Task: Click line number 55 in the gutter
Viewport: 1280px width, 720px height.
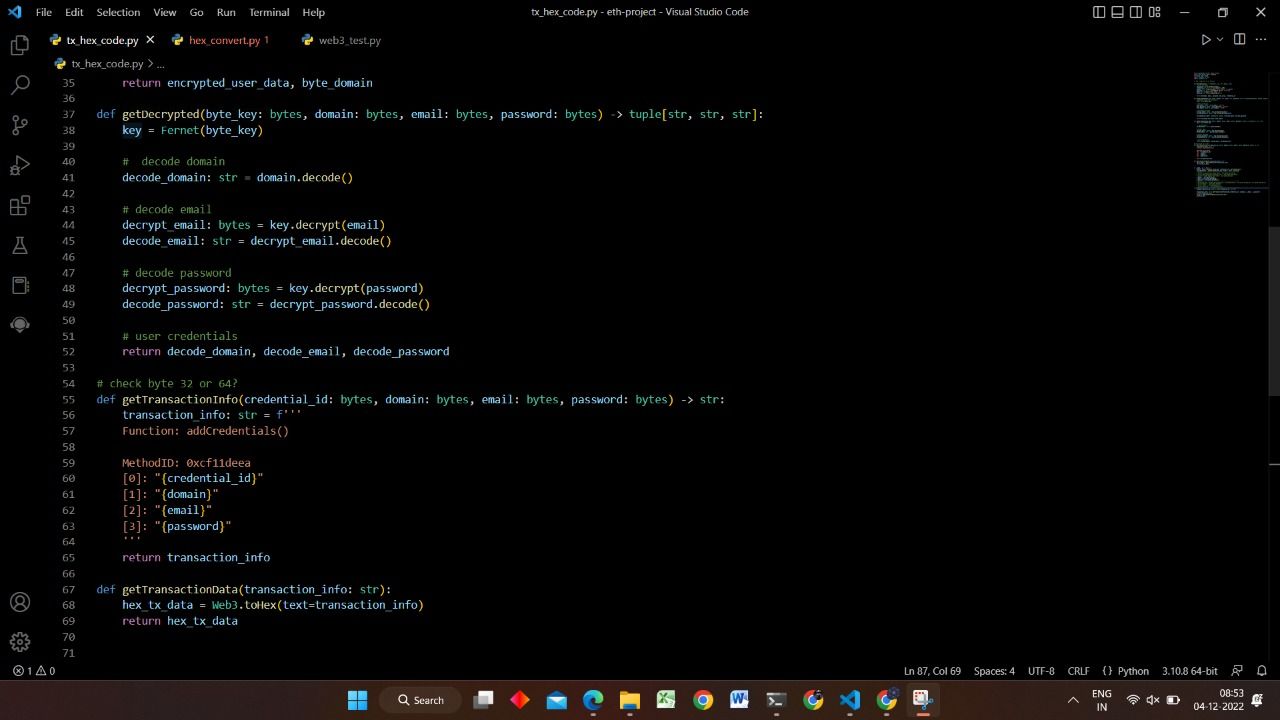Action: [68, 399]
